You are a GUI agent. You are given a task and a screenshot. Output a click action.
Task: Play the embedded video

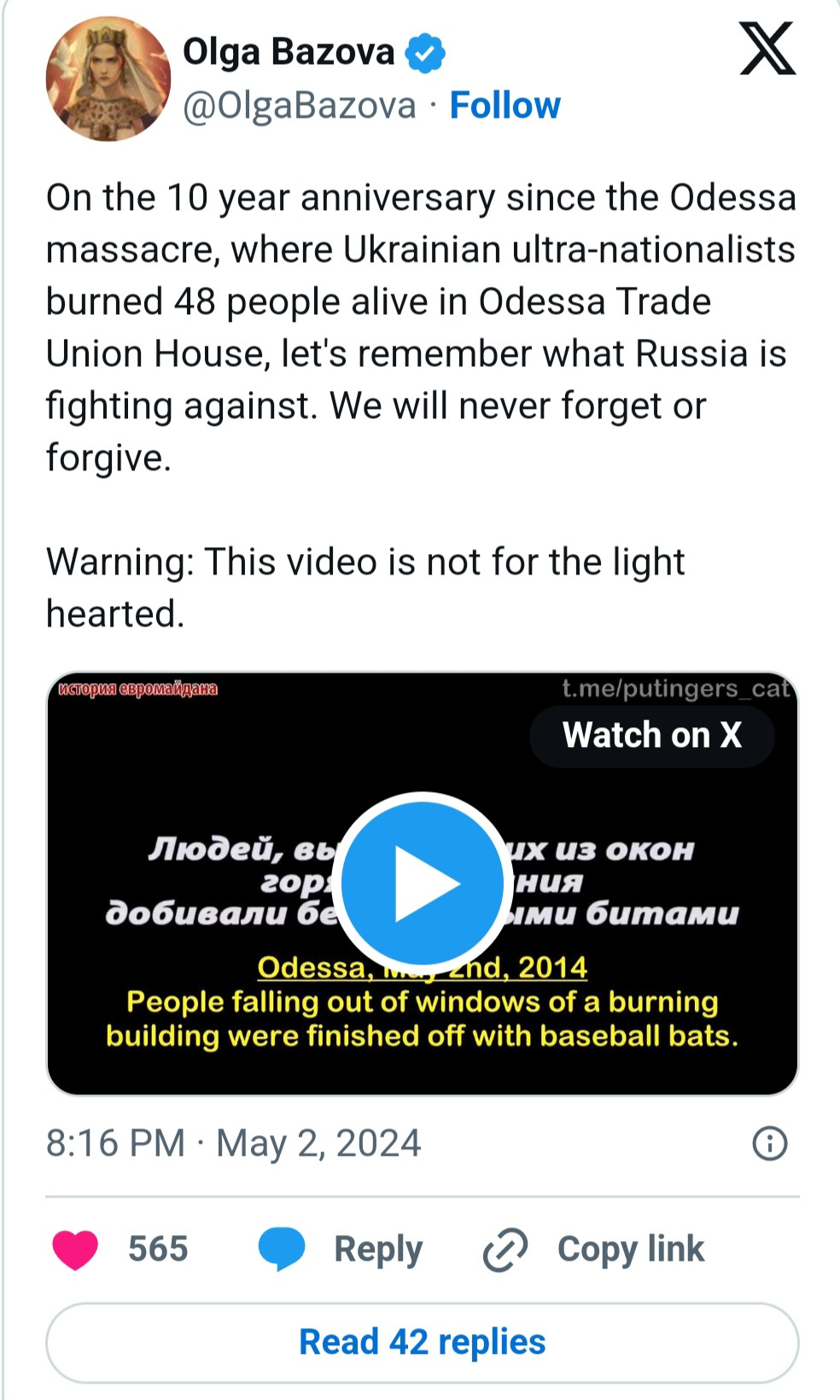click(x=422, y=883)
